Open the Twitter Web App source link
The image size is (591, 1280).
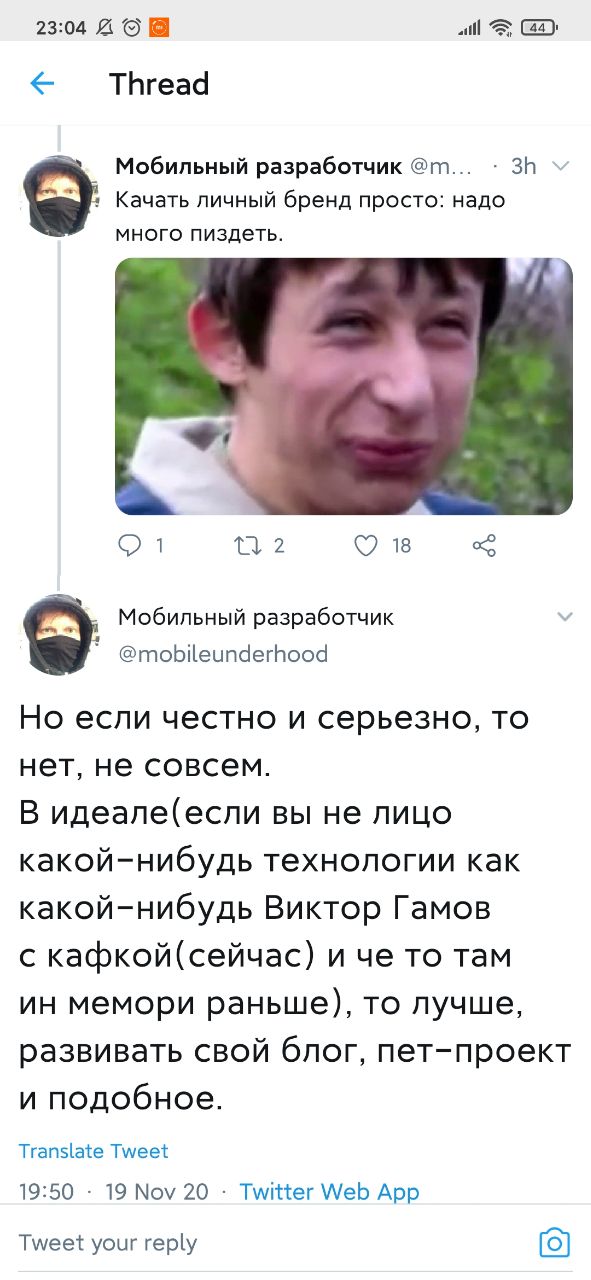click(330, 1191)
